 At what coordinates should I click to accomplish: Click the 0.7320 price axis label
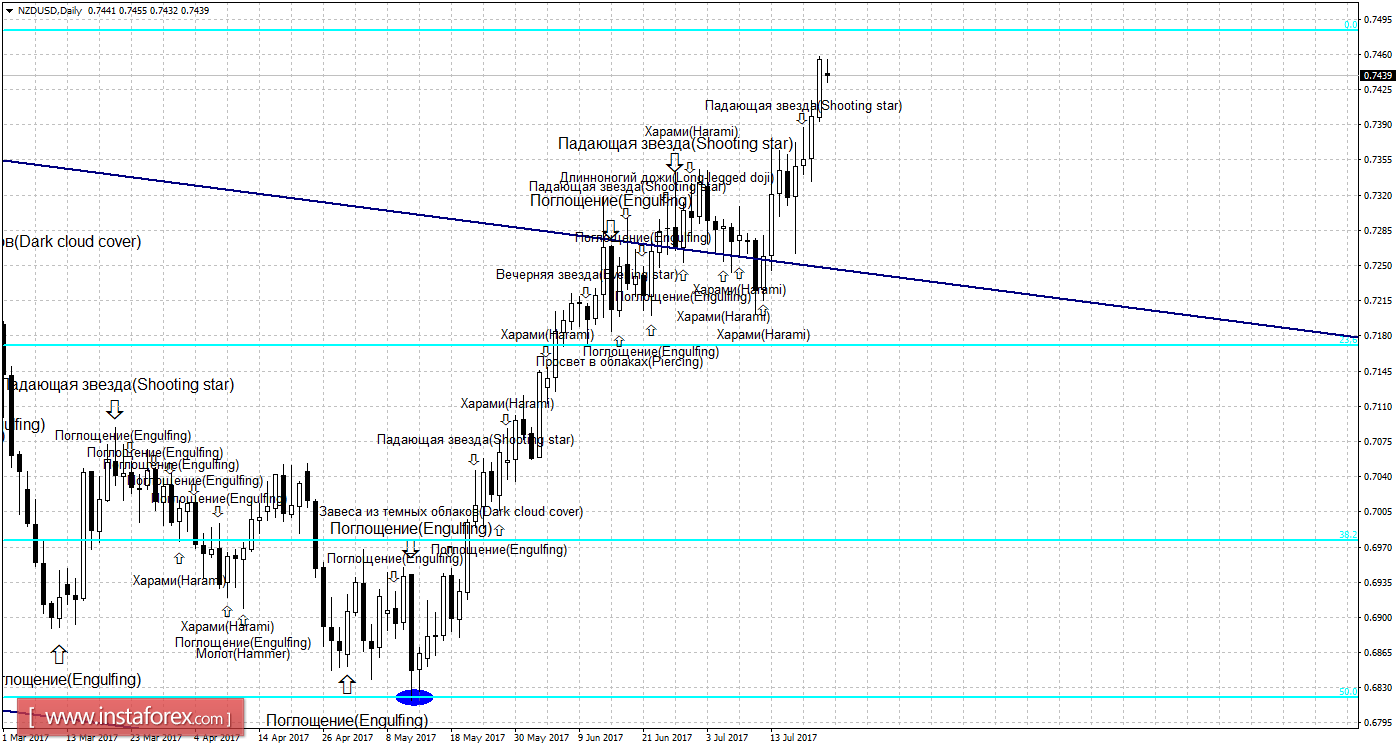1377,195
